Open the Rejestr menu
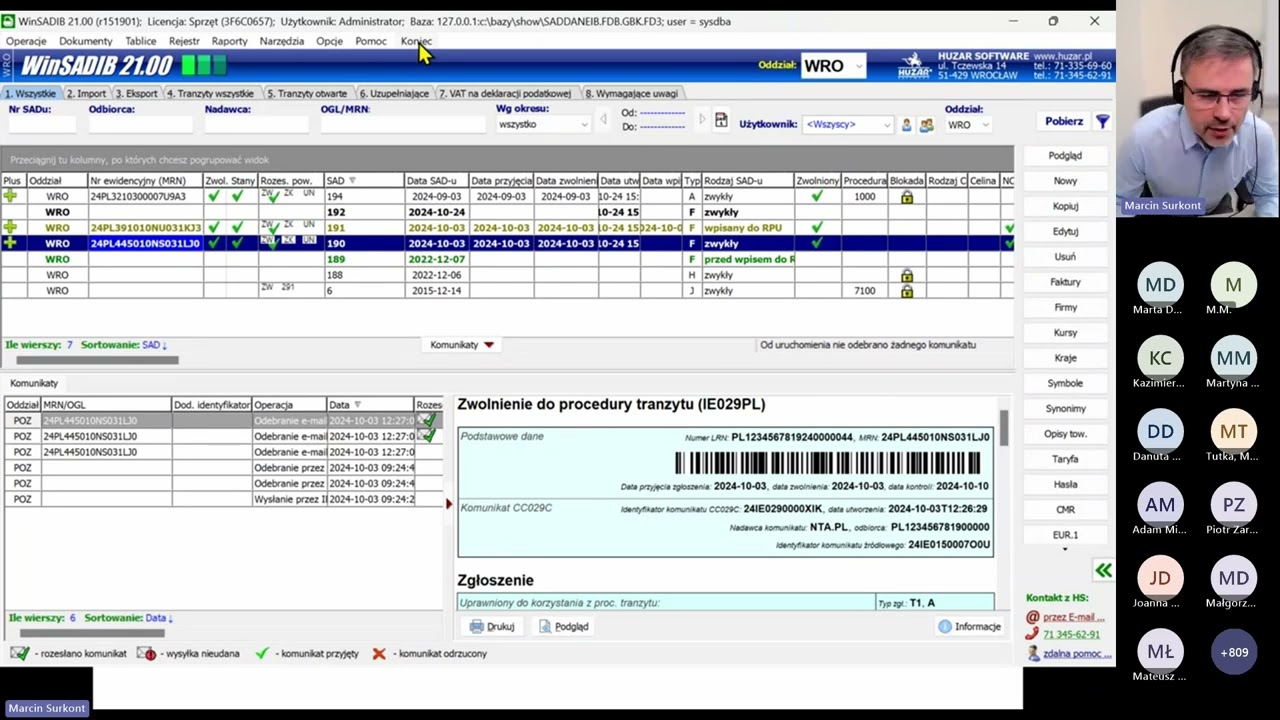This screenshot has width=1280, height=720. [x=184, y=41]
